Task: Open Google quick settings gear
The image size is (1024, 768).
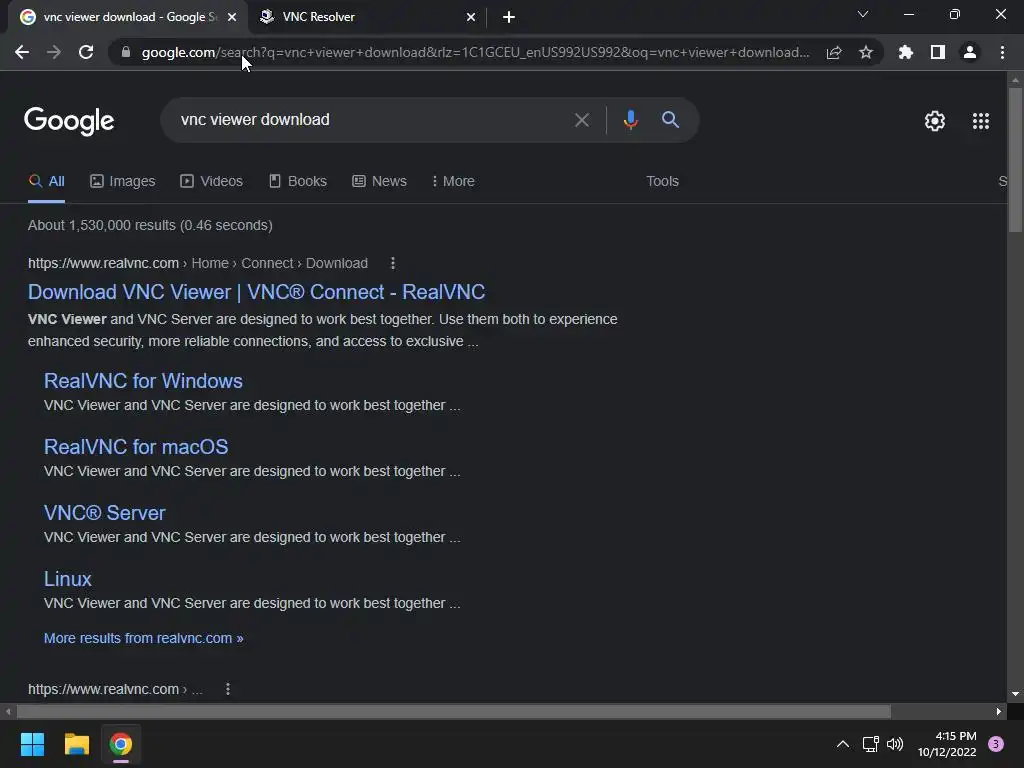Action: point(935,121)
